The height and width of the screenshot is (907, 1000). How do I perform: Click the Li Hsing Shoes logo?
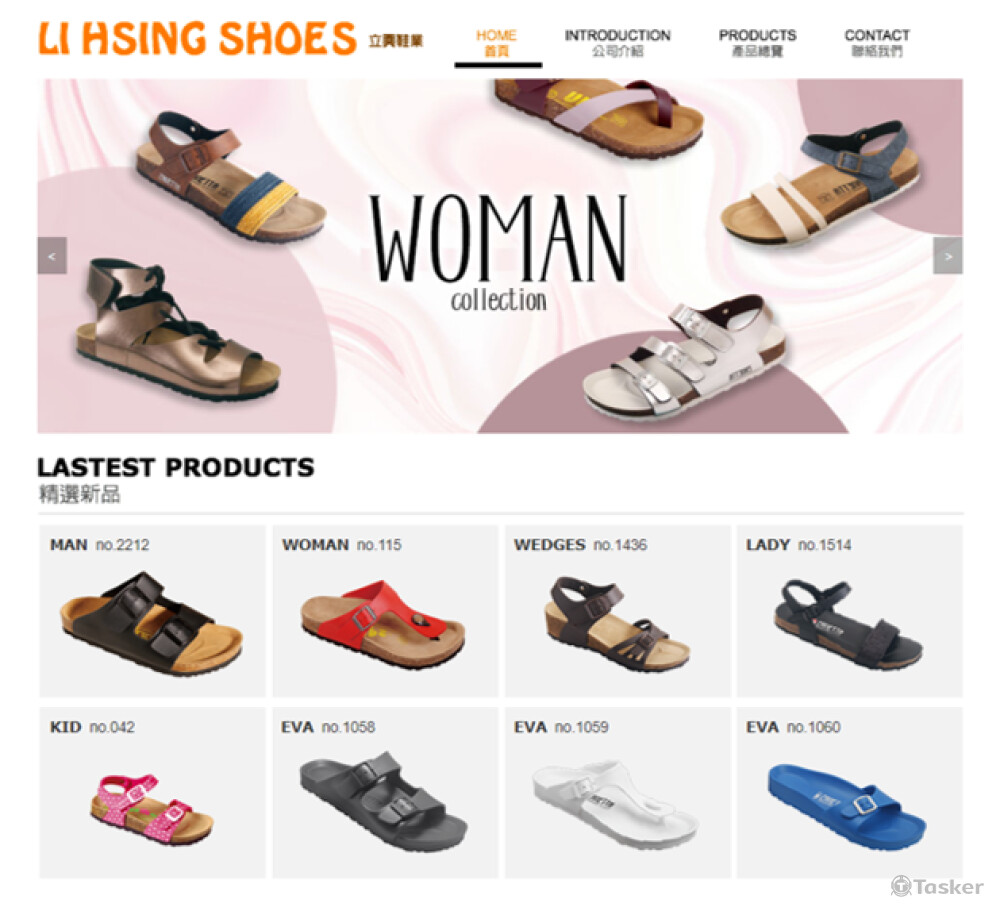[x=230, y=39]
